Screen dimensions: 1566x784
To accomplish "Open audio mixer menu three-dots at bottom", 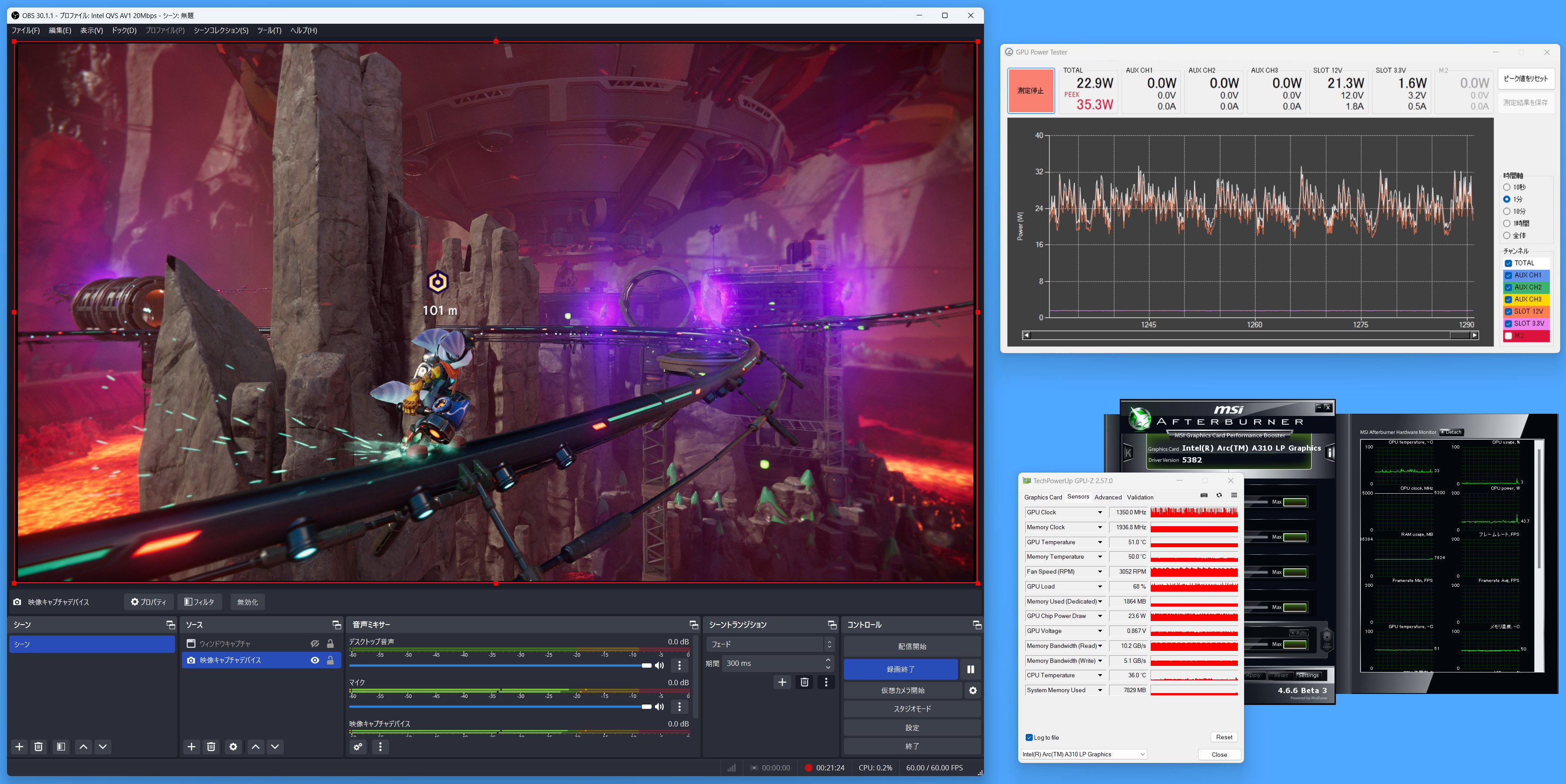I will click(380, 747).
